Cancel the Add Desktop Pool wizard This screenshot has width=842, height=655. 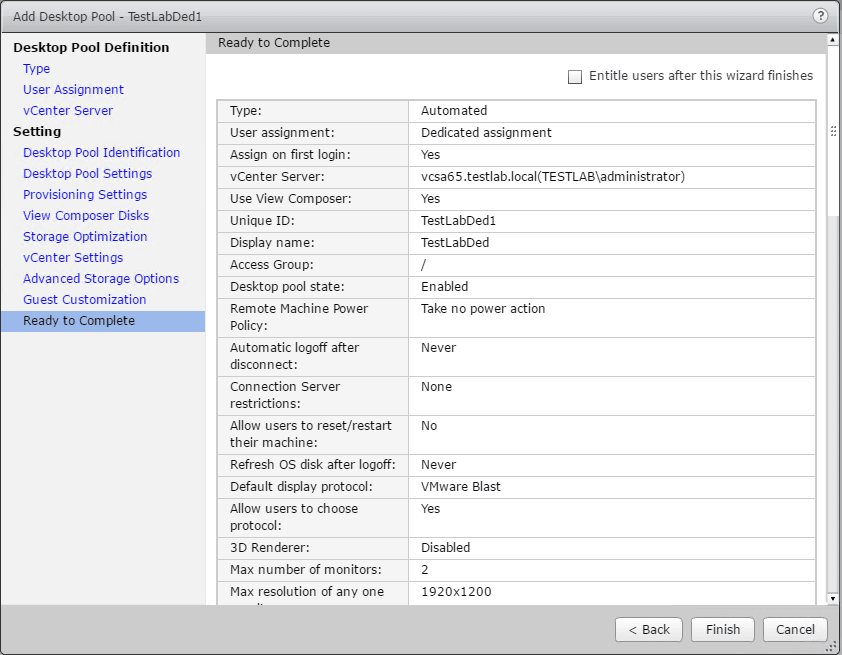(x=795, y=630)
